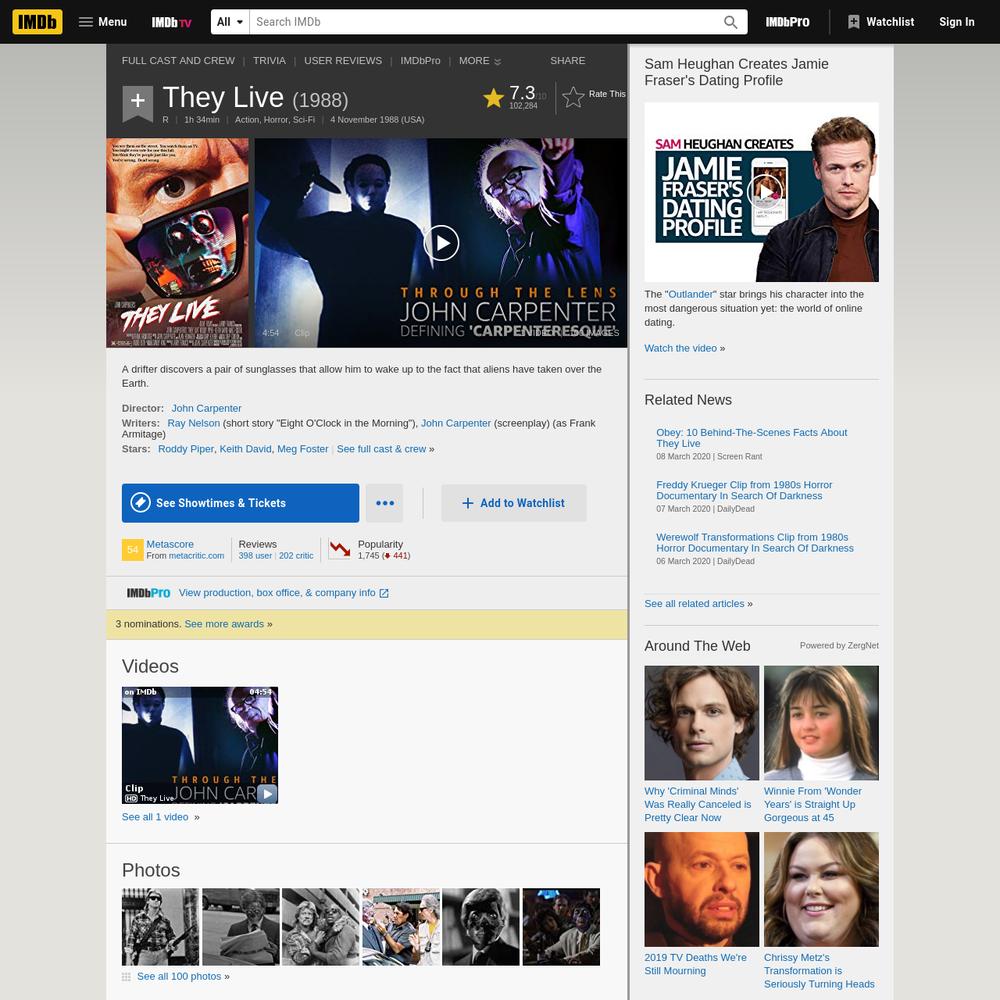1000x1000 pixels.
Task: Open the Criminal Minds article thumbnail
Action: point(702,723)
